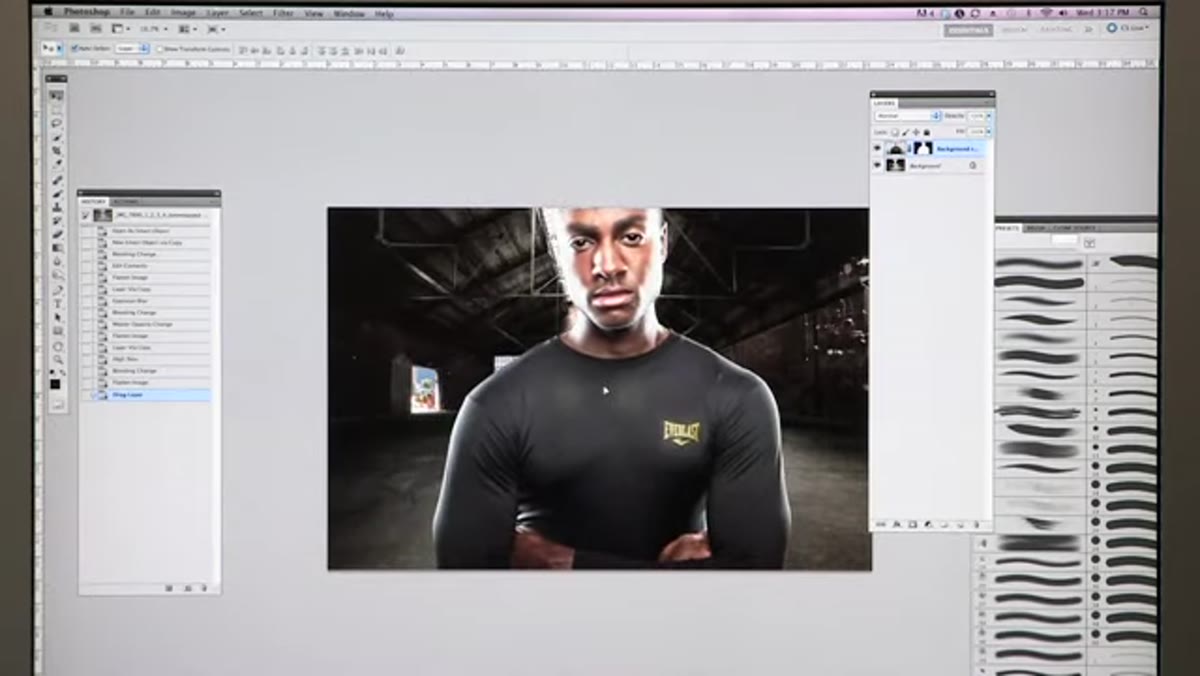The image size is (1200, 676).
Task: Set history brush source beside the snapshot
Action: tap(86, 215)
